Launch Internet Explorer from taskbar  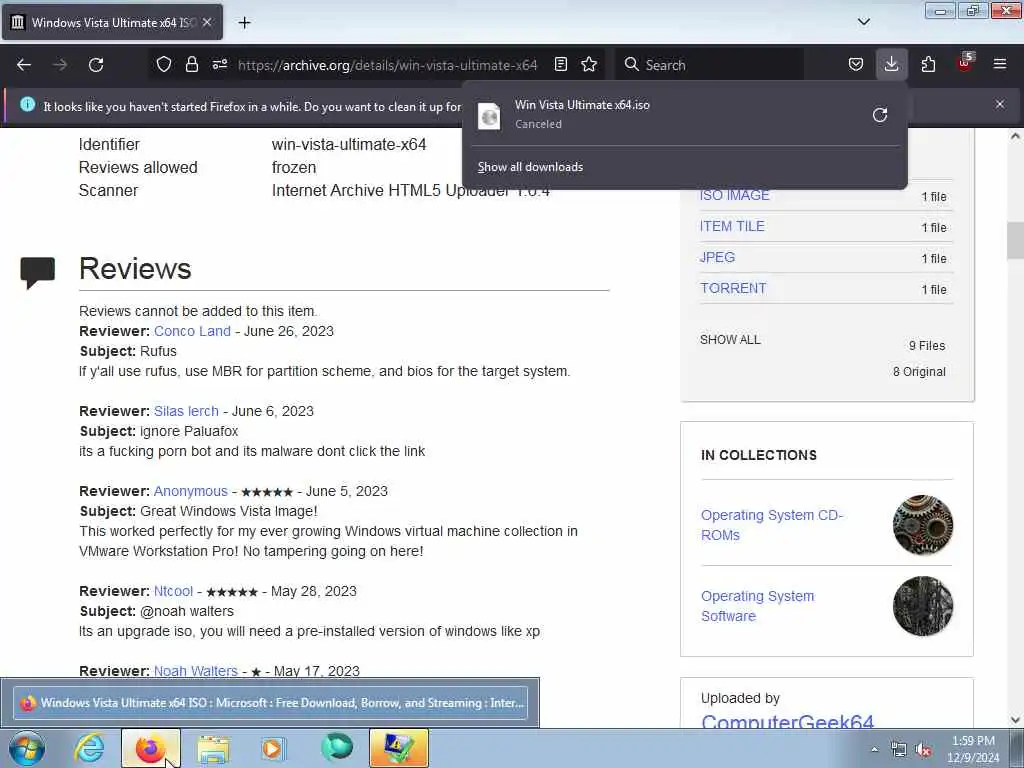[x=89, y=748]
